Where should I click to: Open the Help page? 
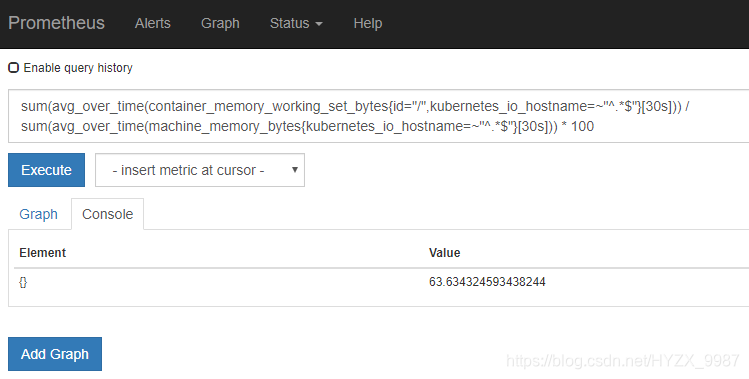(x=368, y=23)
